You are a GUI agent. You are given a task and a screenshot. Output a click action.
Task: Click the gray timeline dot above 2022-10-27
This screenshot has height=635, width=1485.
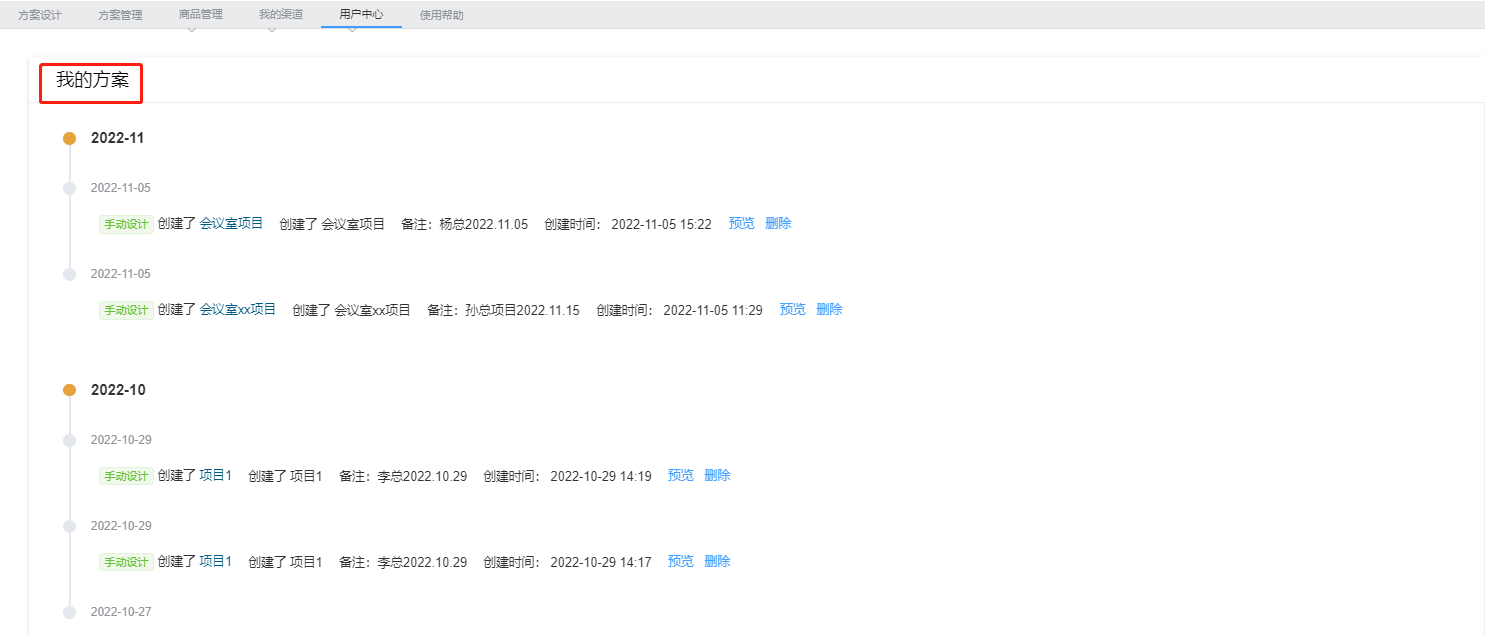pos(69,611)
